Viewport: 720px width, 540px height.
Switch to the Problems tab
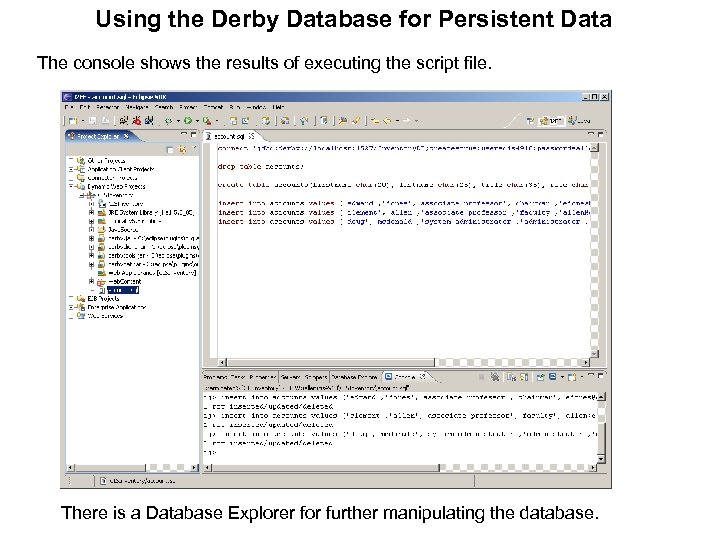[x=214, y=377]
